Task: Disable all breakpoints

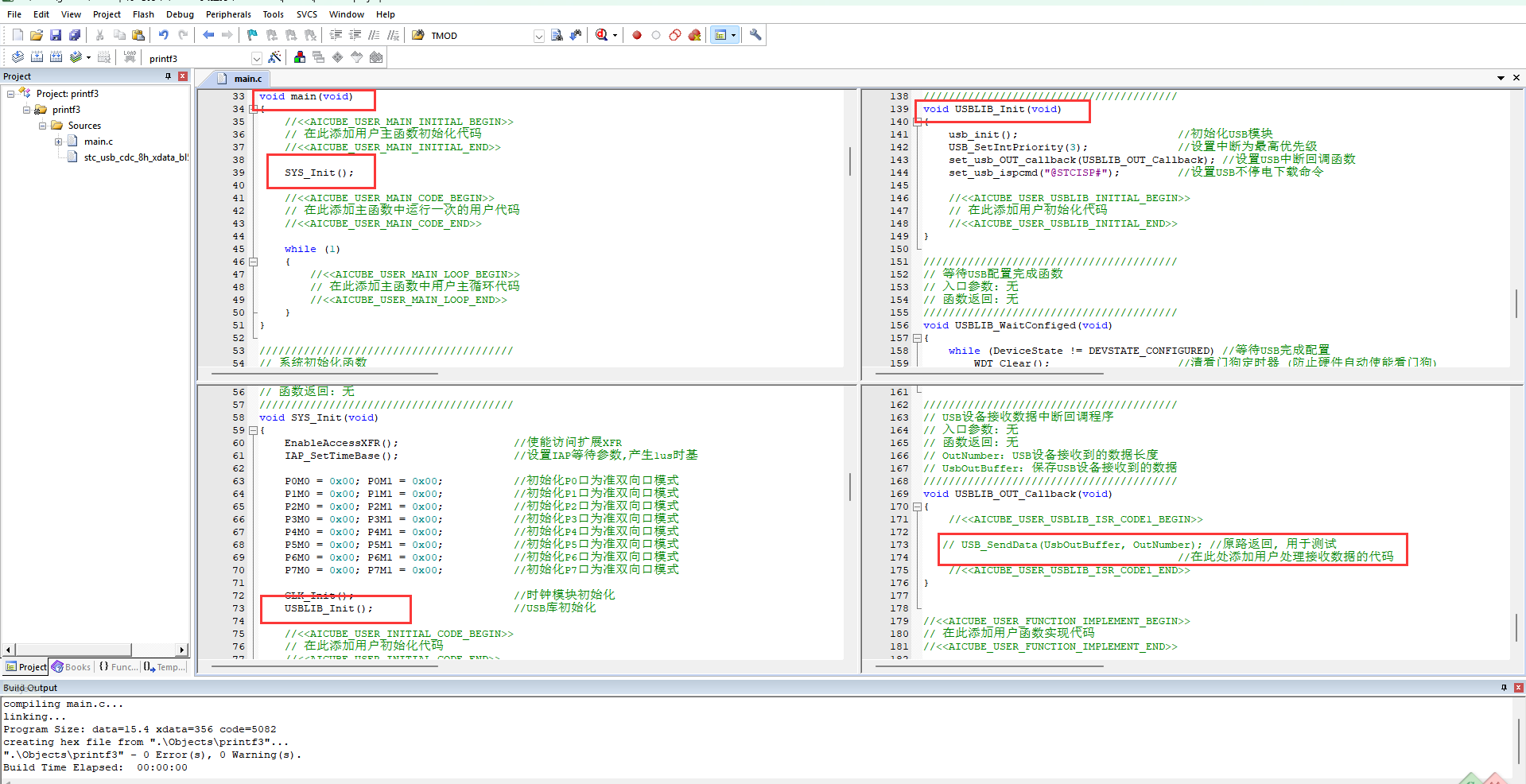Action: pyautogui.click(x=675, y=35)
